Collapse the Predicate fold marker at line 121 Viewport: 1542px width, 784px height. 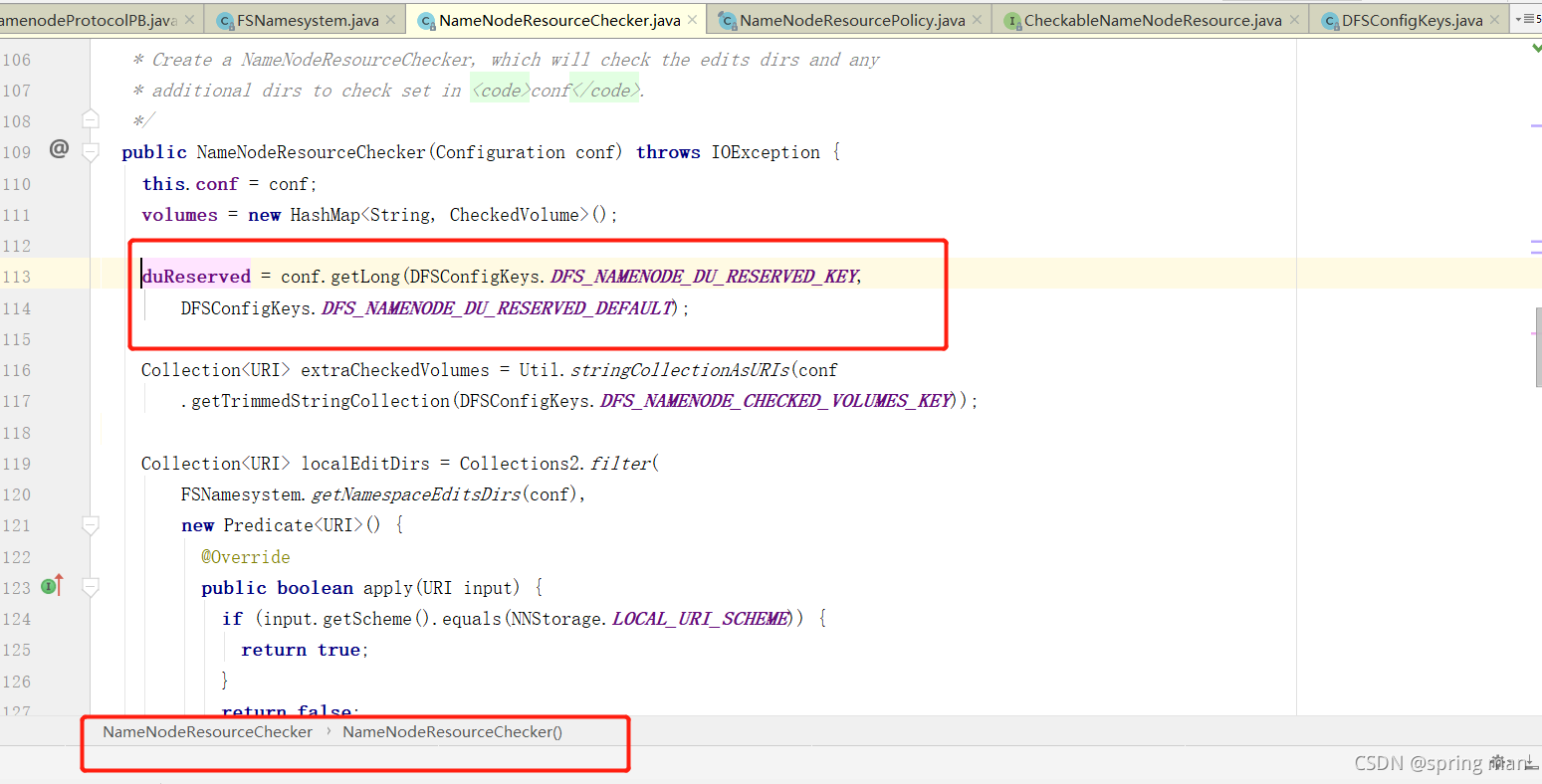[91, 524]
